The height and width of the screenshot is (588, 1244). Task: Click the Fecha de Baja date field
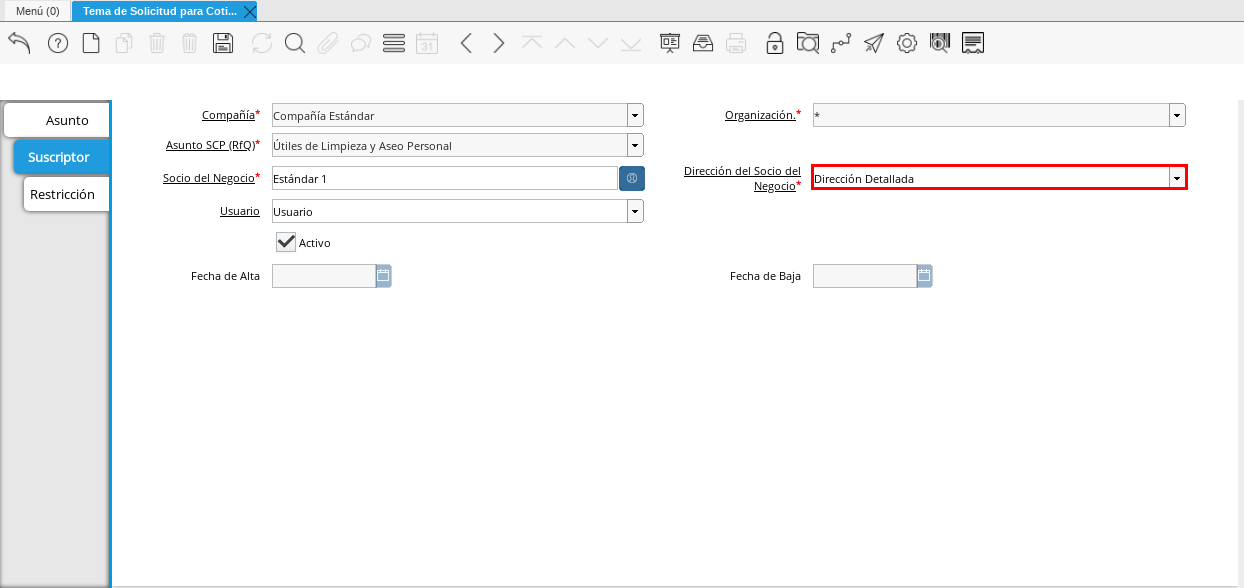click(x=865, y=275)
